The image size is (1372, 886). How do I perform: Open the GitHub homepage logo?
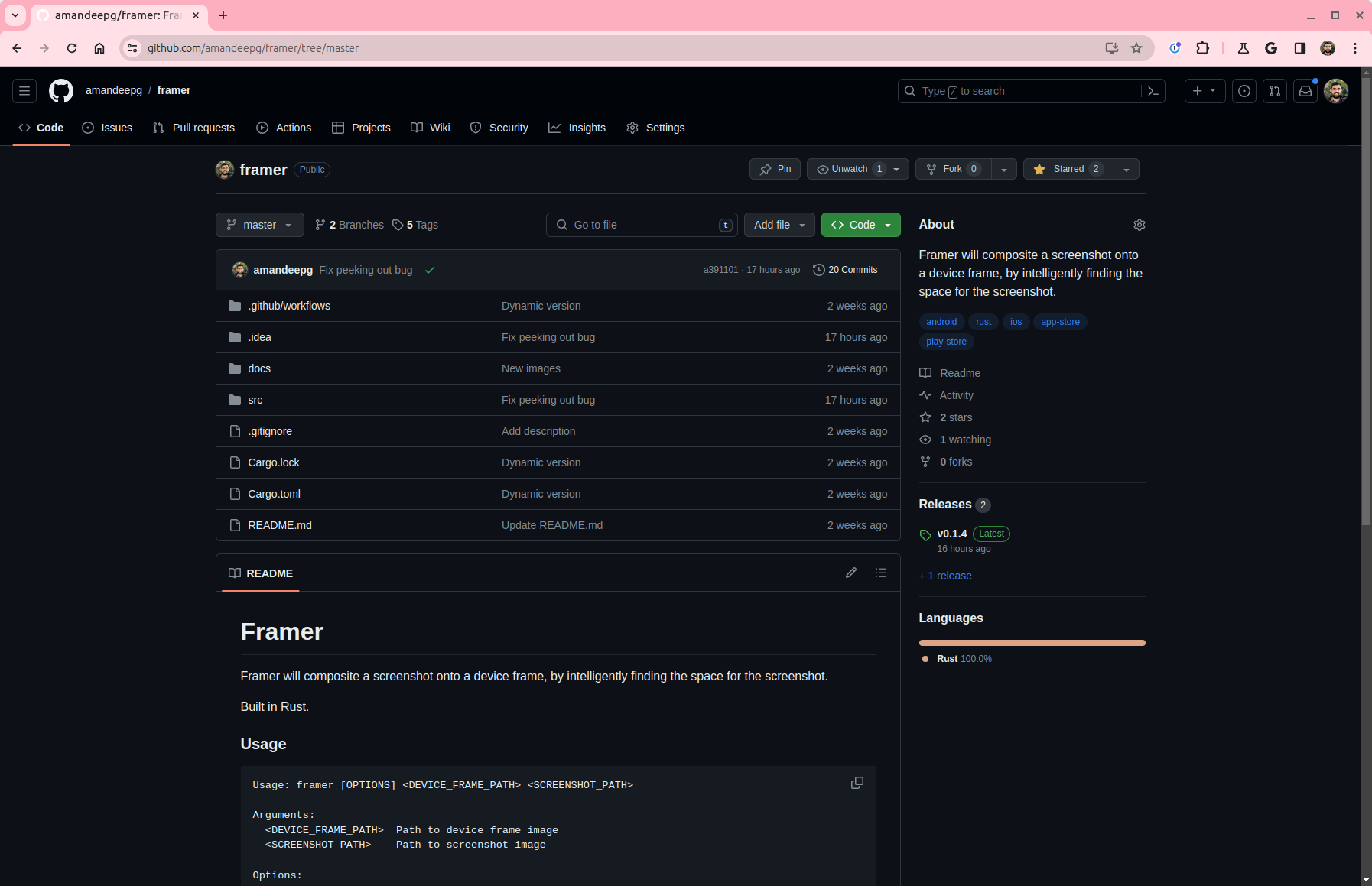coord(61,91)
